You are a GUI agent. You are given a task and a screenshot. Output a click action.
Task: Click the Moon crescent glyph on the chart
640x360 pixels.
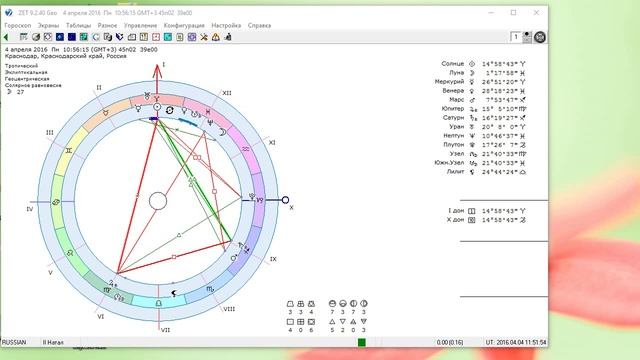223,132
